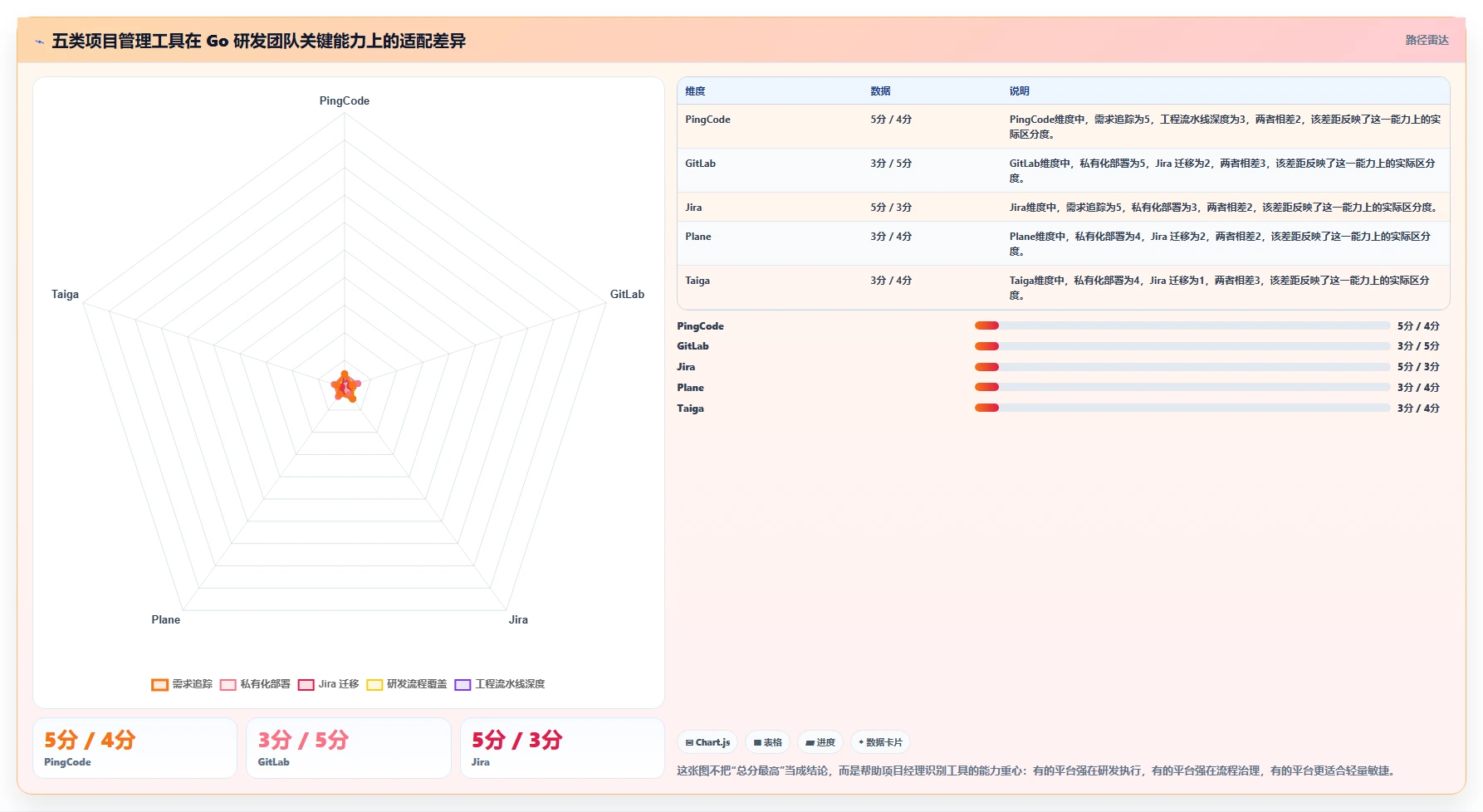Click the 3分 / 5分 value in the GitLab table row
Image resolution: width=1483 pixels, height=812 pixels.
click(891, 164)
